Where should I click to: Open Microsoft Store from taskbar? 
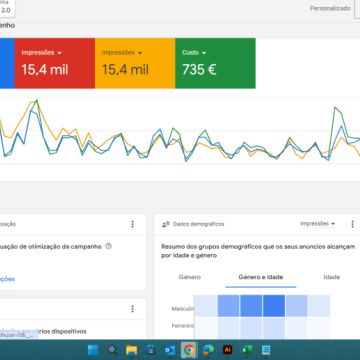[151, 350]
